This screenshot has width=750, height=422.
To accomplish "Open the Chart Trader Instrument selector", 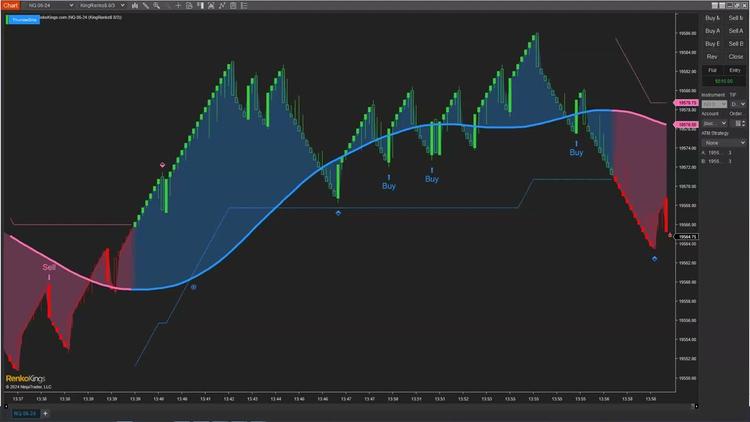I will click(714, 104).
